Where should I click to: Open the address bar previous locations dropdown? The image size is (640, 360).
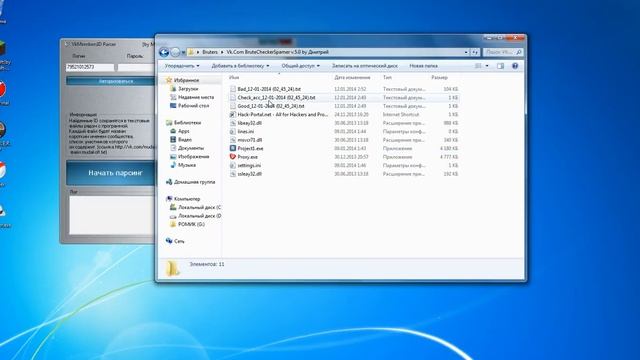click(466, 52)
